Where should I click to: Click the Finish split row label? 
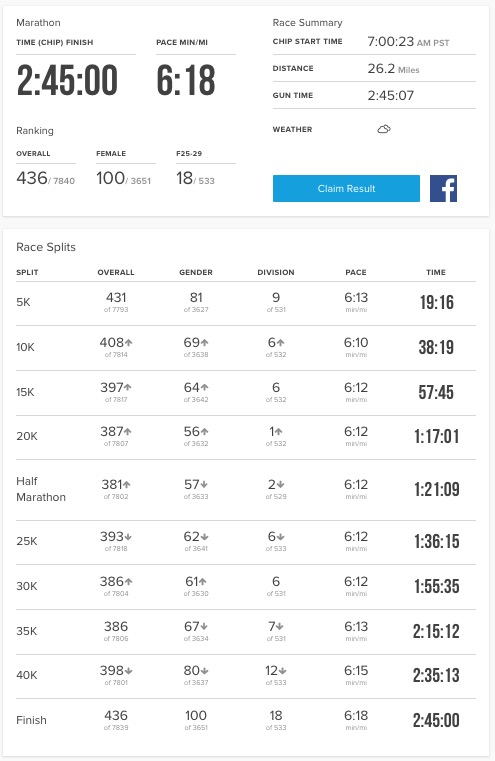coord(31,720)
